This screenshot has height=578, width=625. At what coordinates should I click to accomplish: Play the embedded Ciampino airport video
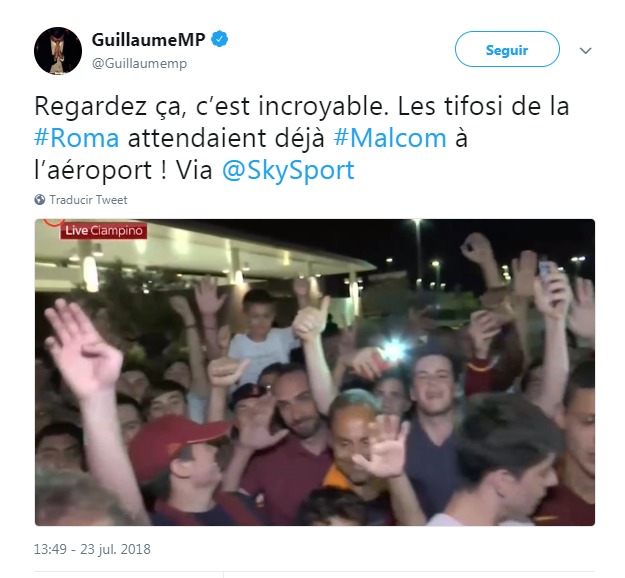point(315,372)
